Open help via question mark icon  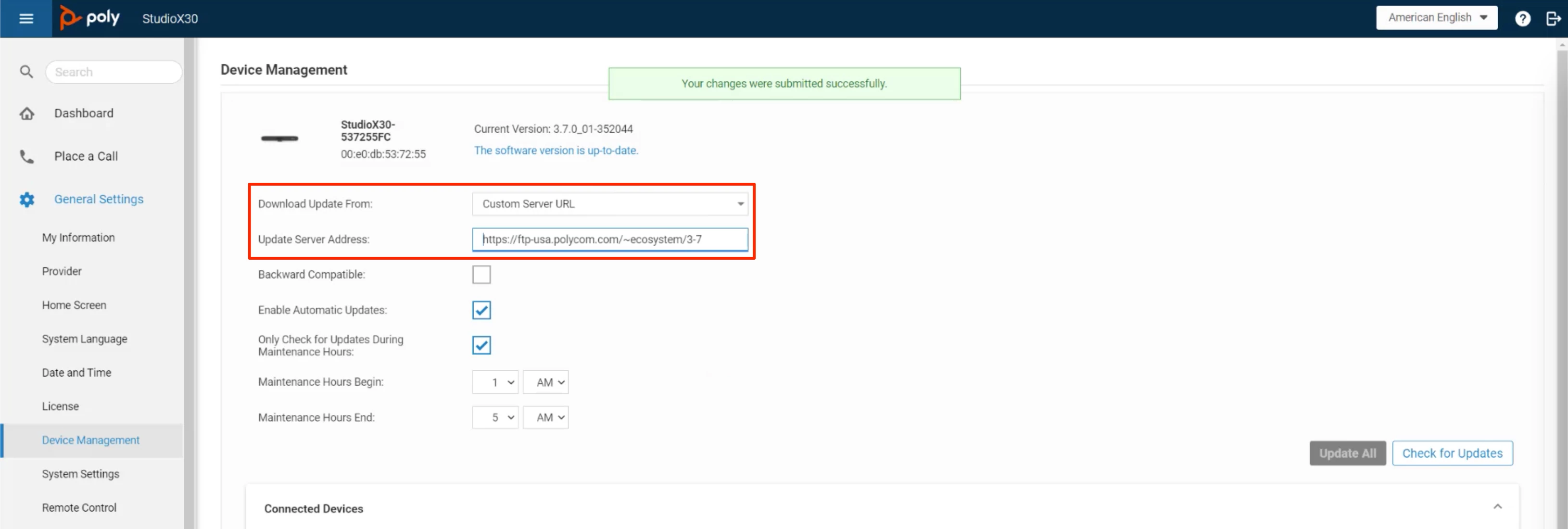coord(1522,18)
